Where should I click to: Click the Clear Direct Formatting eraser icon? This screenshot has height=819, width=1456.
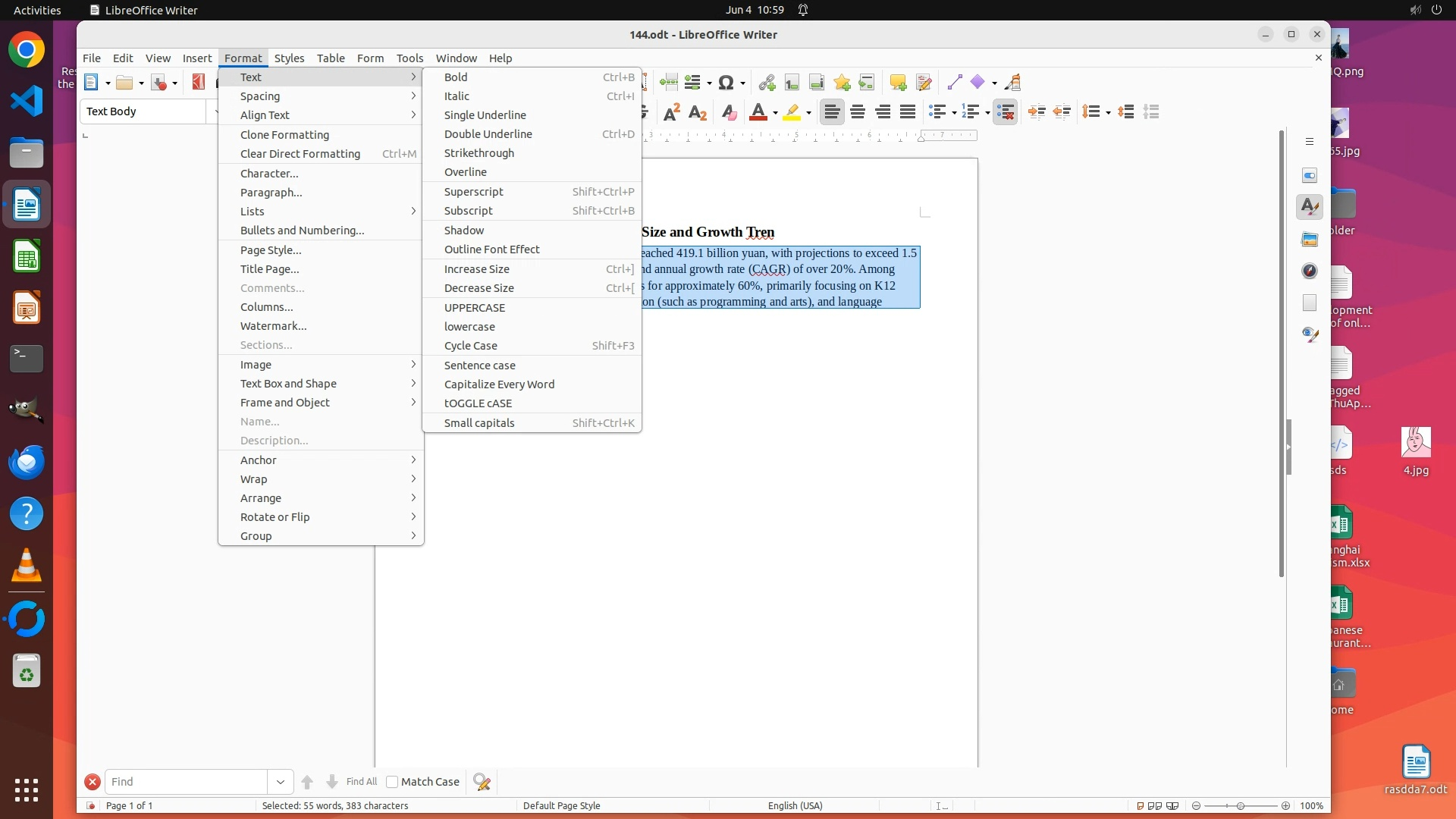point(729,112)
